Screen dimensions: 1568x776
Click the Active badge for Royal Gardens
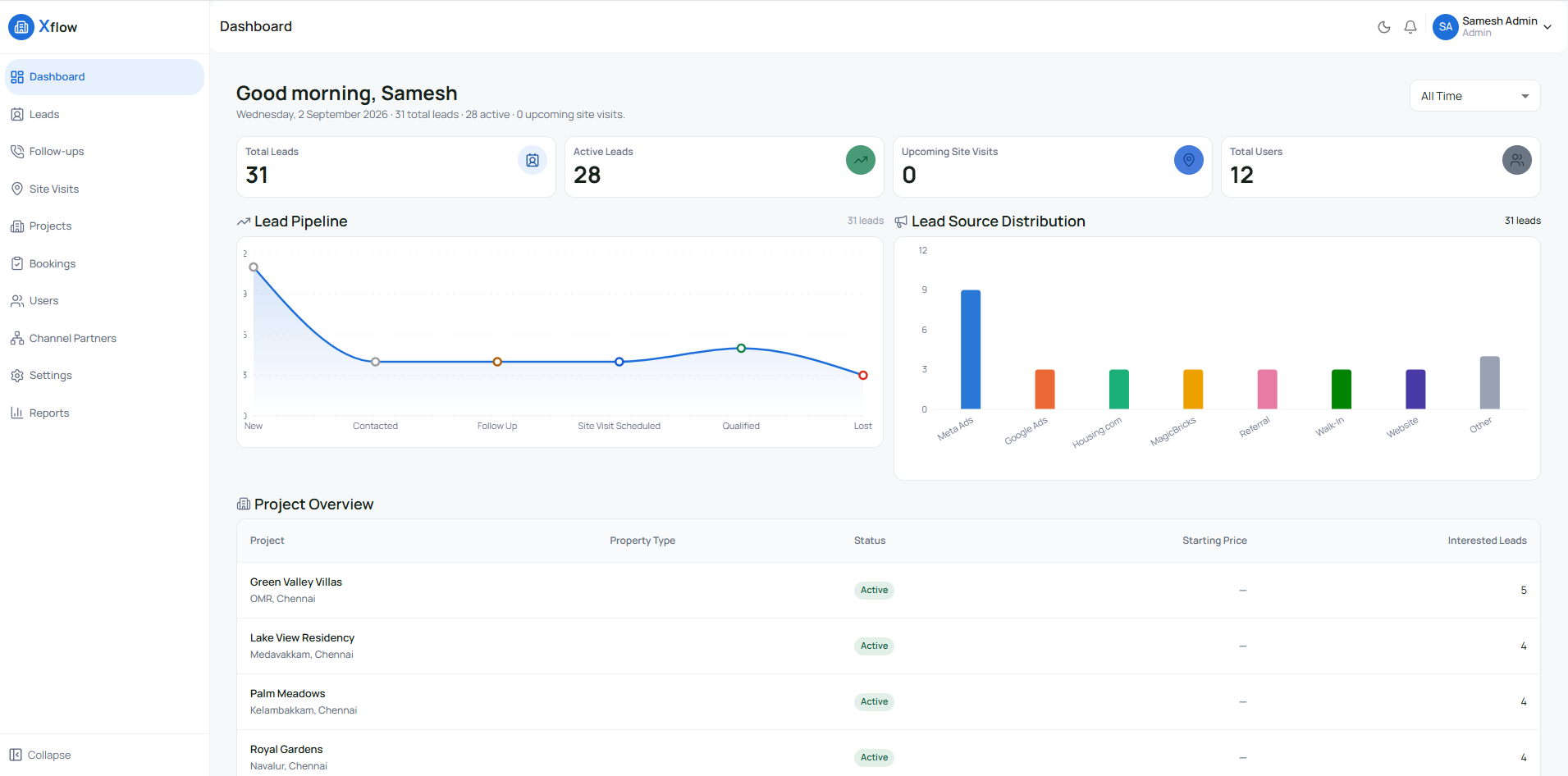(874, 758)
